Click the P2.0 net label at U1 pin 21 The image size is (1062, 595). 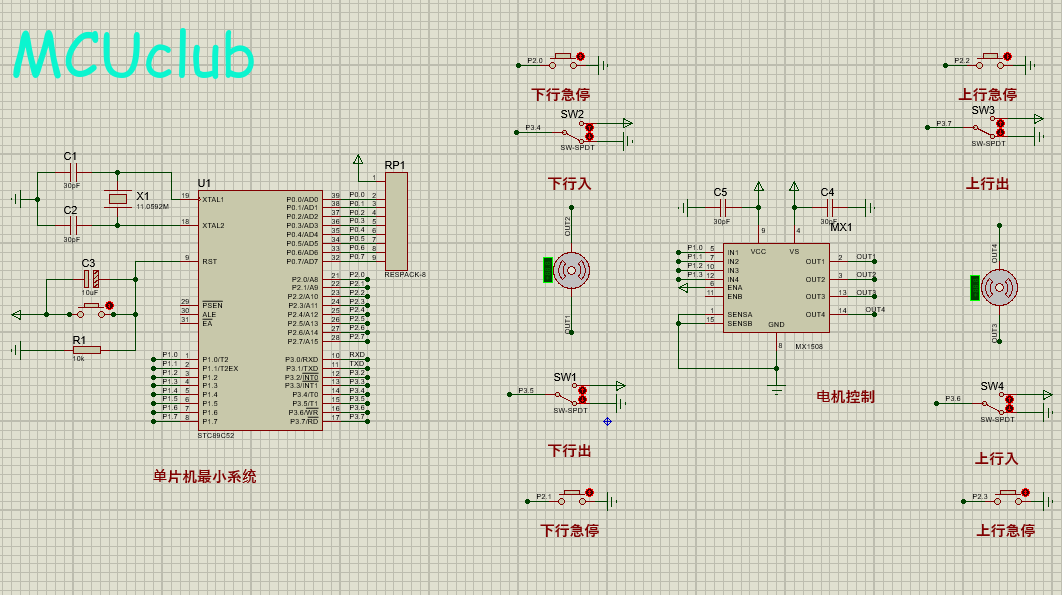[357, 274]
